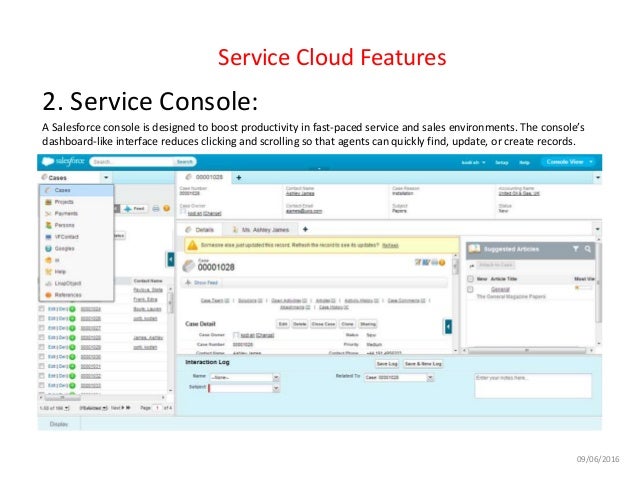Select Payments in the navigation dropdown list
The image size is (638, 479).
coord(76,213)
